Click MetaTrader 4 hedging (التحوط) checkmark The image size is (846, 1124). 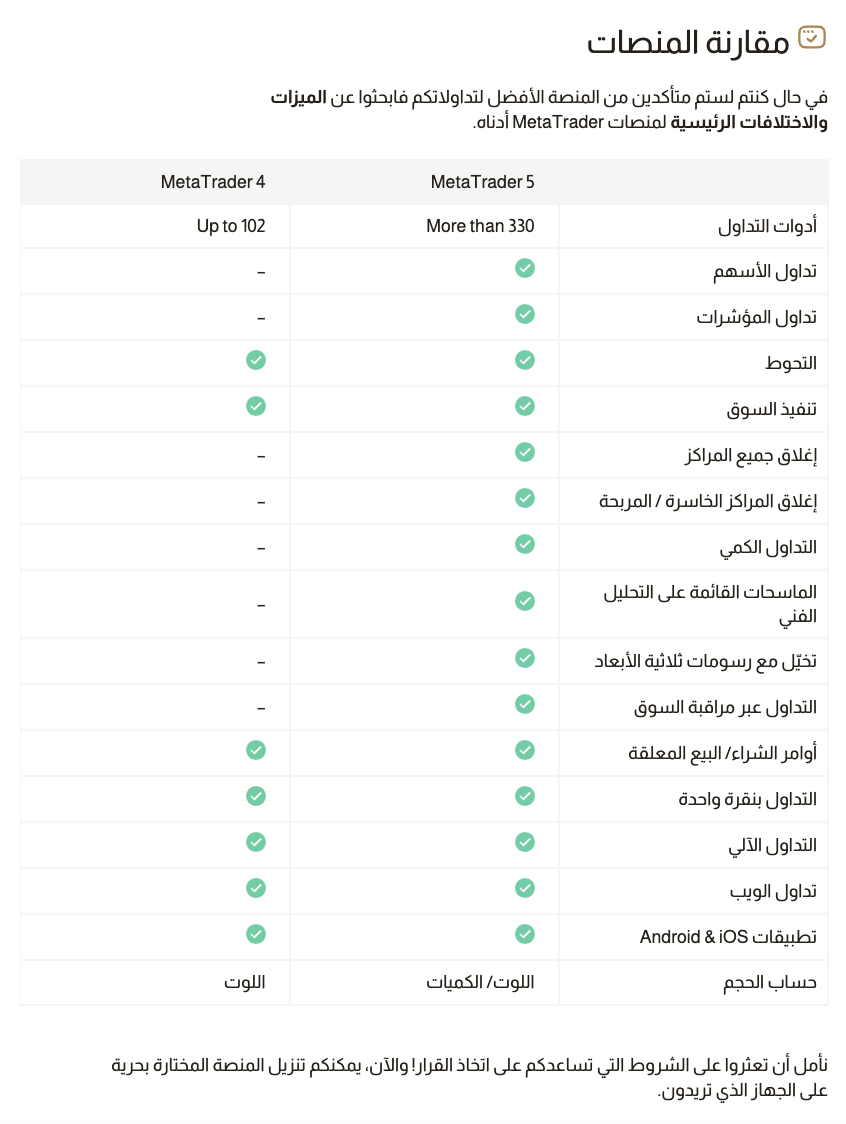(x=256, y=360)
